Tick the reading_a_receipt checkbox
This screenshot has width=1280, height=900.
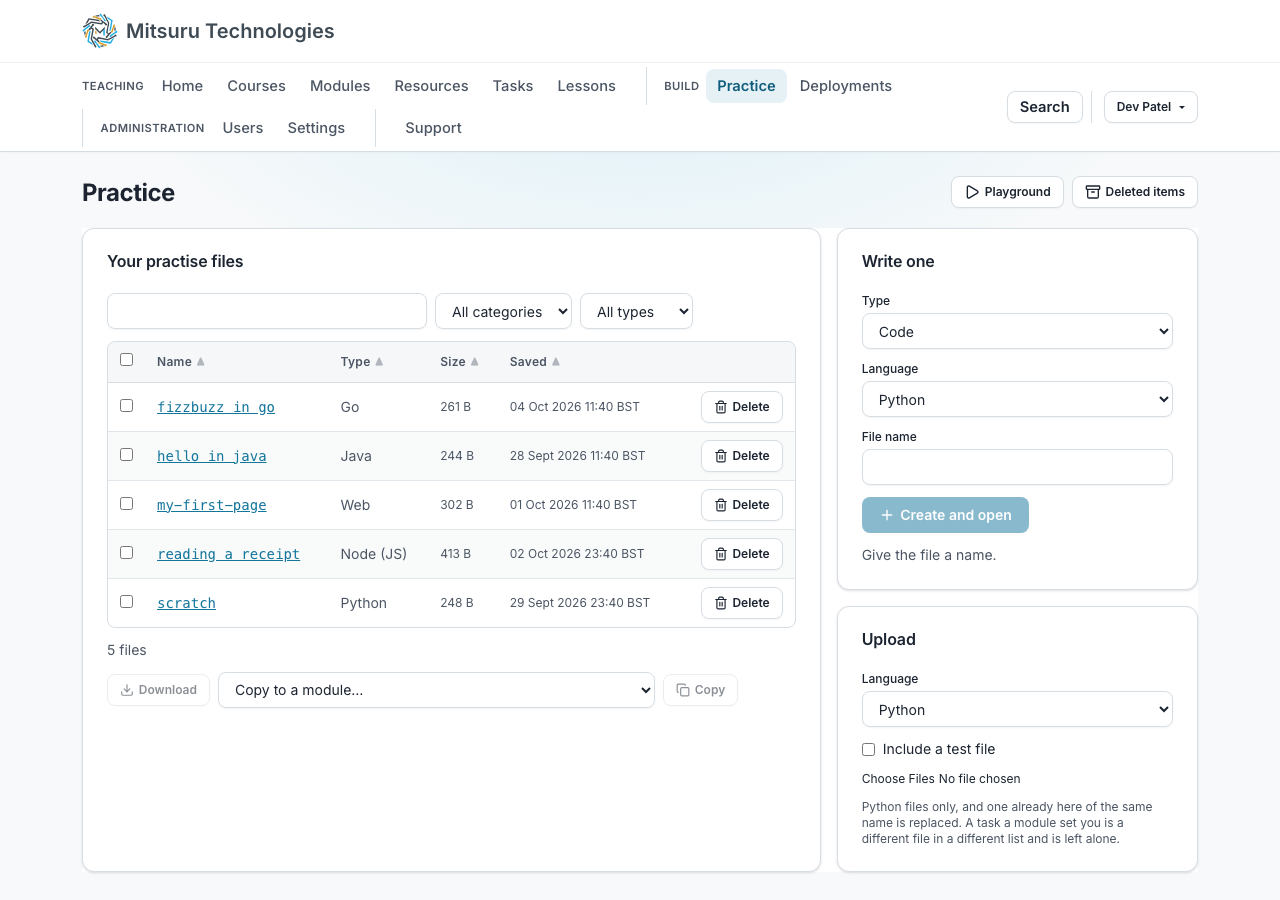tap(126, 553)
